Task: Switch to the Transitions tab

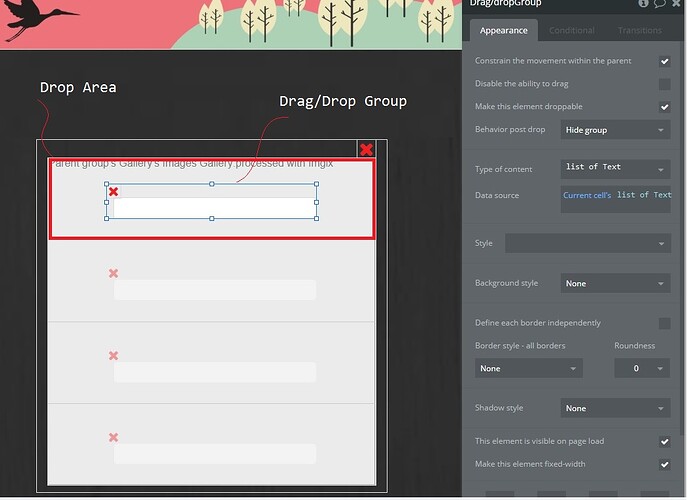Action: click(x=640, y=30)
